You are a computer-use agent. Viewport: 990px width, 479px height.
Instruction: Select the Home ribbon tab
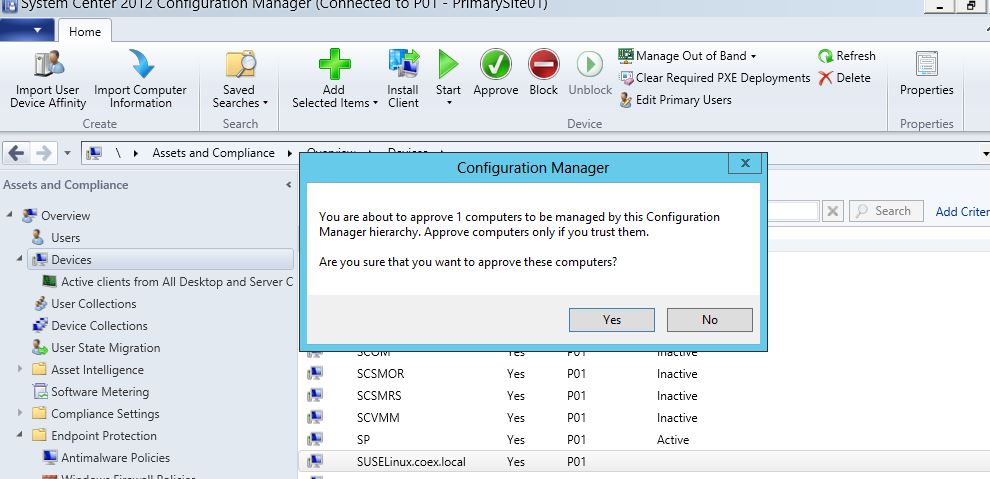pyautogui.click(x=85, y=32)
